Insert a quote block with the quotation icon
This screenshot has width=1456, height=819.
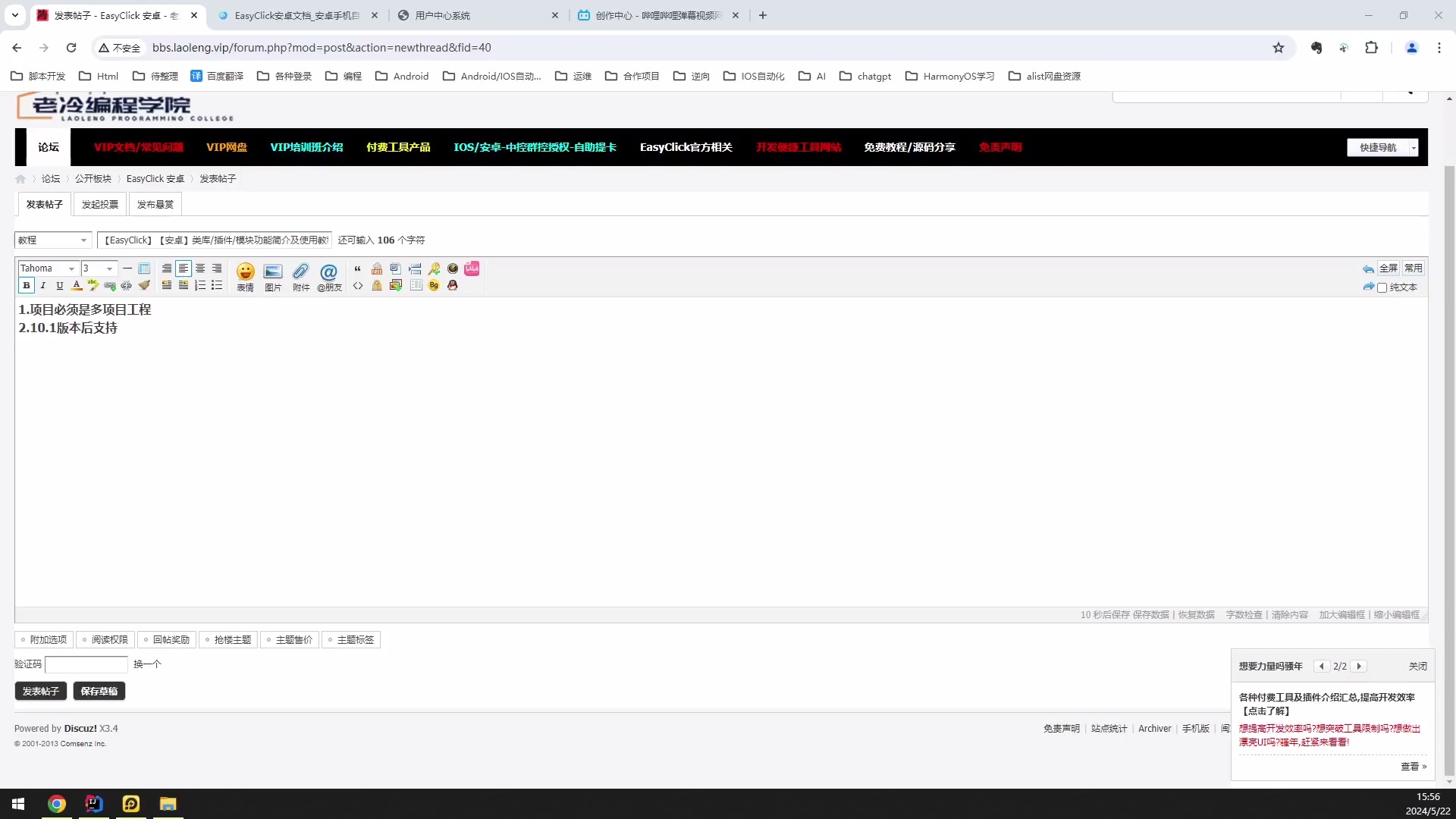[358, 268]
